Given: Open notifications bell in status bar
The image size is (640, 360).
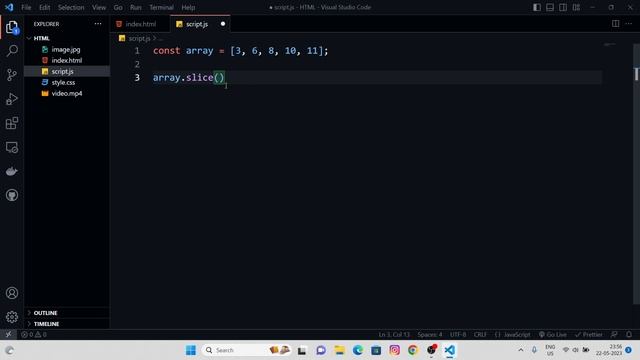Looking at the screenshot, I should point(629,334).
